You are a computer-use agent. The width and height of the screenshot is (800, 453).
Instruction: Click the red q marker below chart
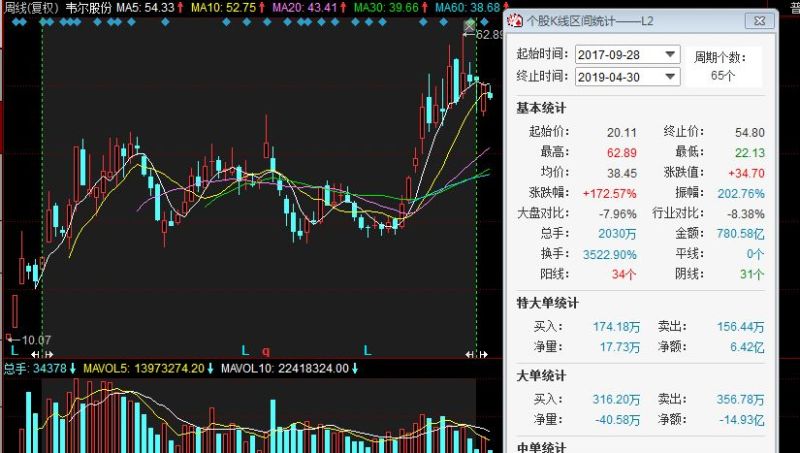click(x=265, y=351)
